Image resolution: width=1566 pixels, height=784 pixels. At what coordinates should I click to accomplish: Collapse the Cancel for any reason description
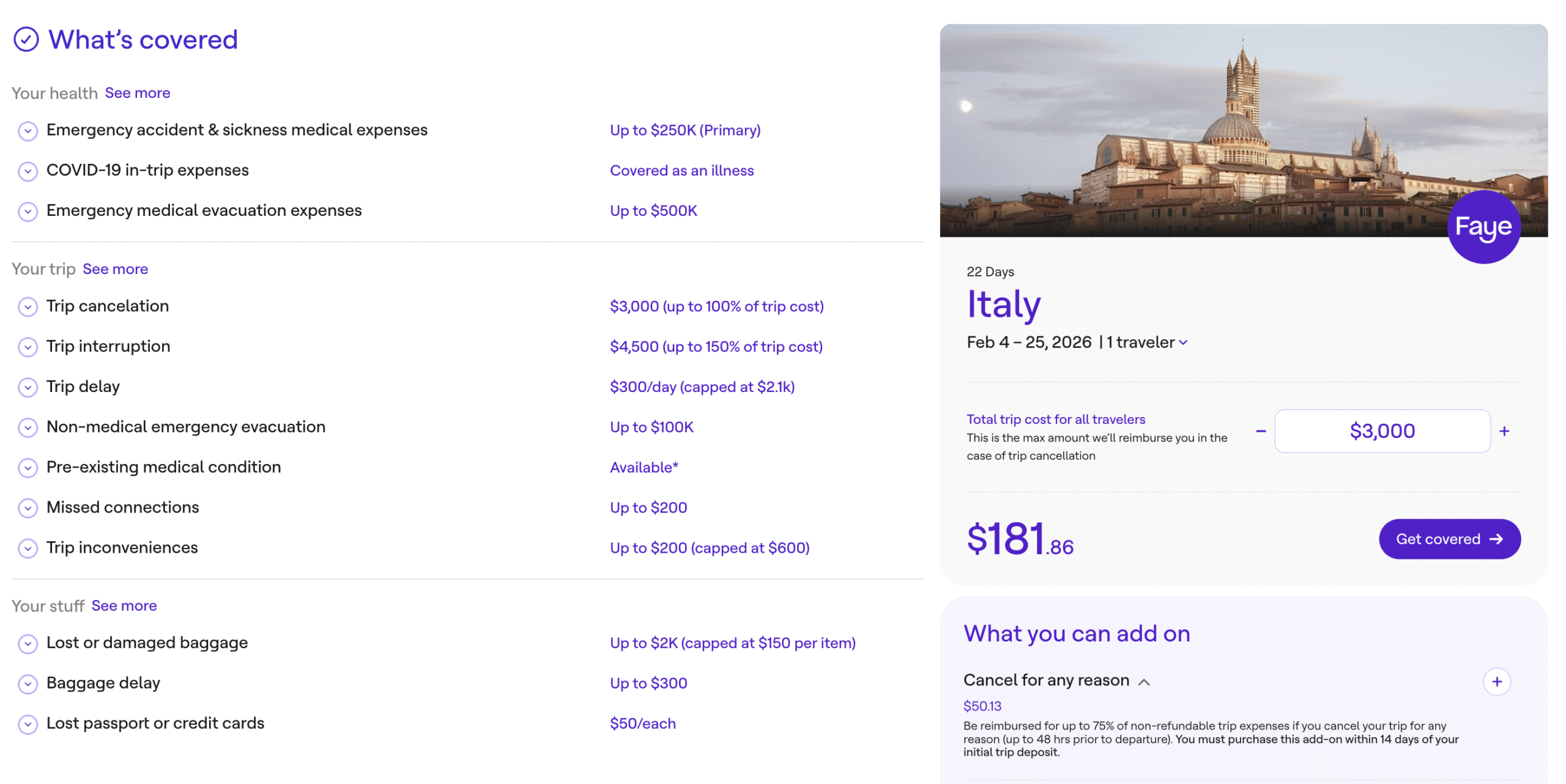pyautogui.click(x=1143, y=682)
